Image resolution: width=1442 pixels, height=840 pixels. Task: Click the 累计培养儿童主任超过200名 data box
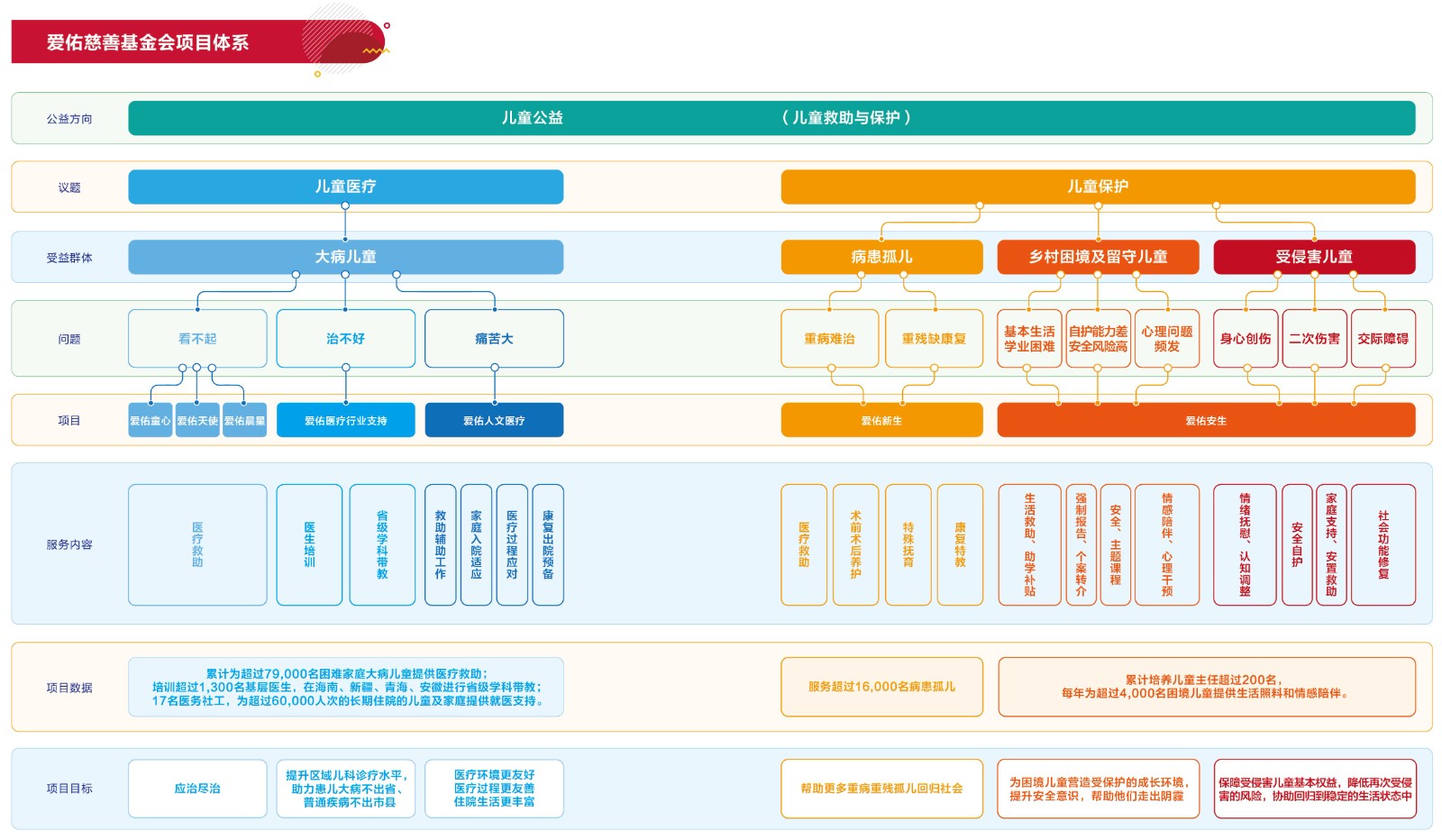click(x=1206, y=687)
